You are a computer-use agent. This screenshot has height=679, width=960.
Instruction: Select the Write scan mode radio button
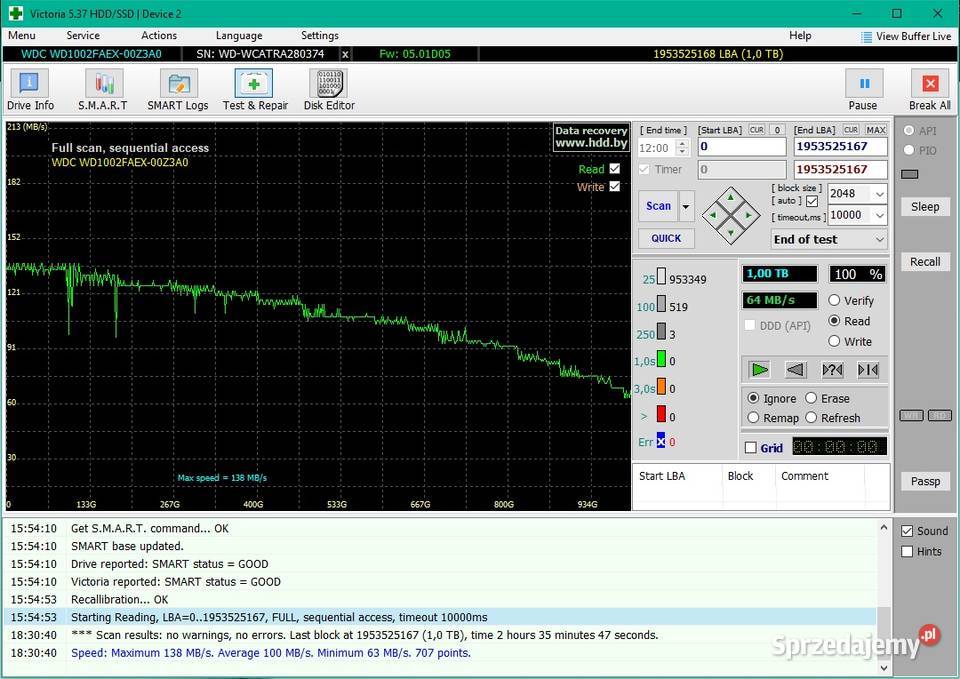(834, 341)
